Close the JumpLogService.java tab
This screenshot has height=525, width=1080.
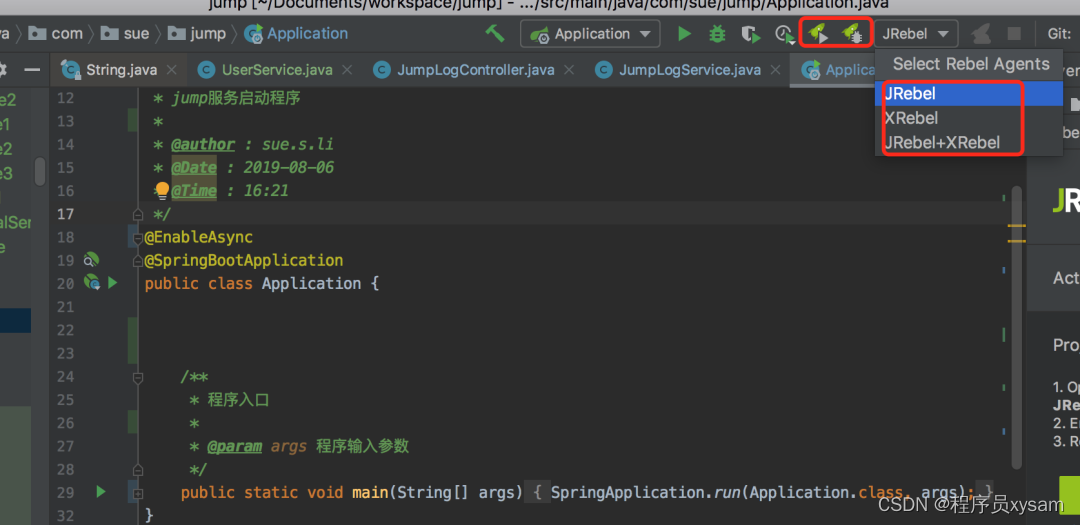[x=776, y=70]
